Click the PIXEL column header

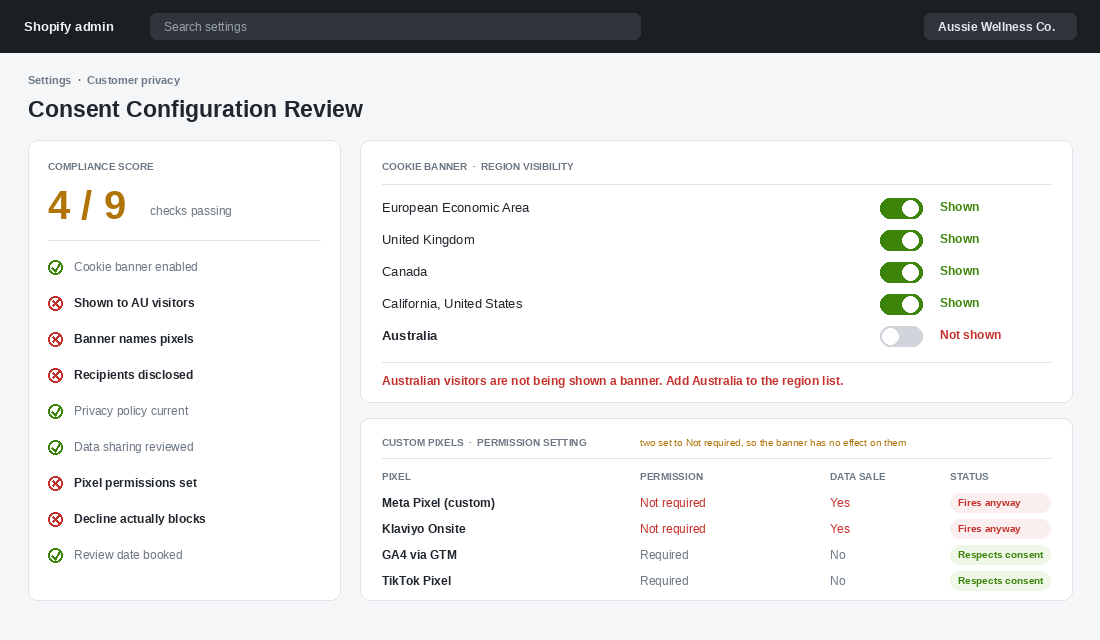[x=396, y=476]
